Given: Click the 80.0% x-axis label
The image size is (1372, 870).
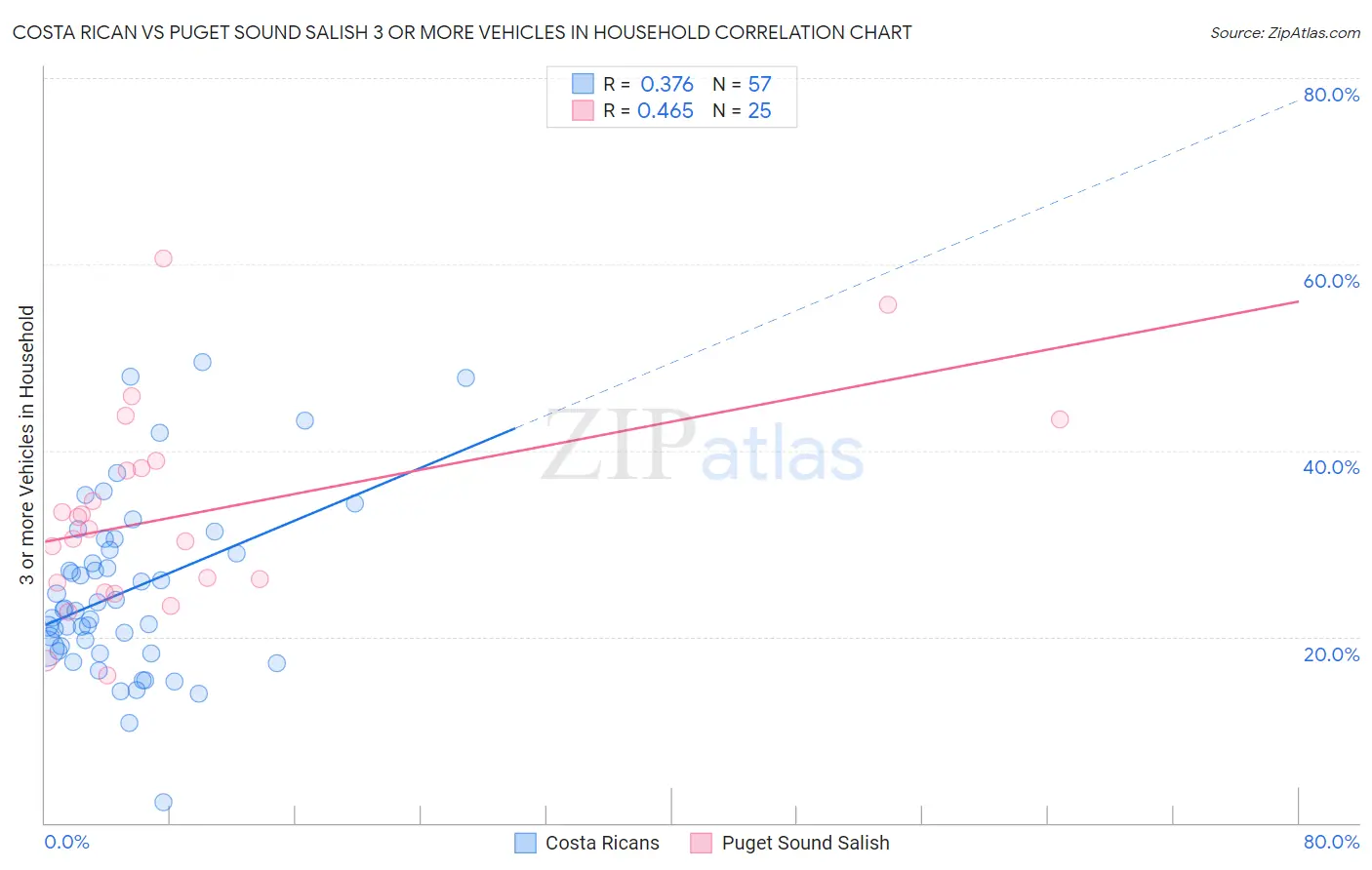Looking at the screenshot, I should [x=1331, y=842].
